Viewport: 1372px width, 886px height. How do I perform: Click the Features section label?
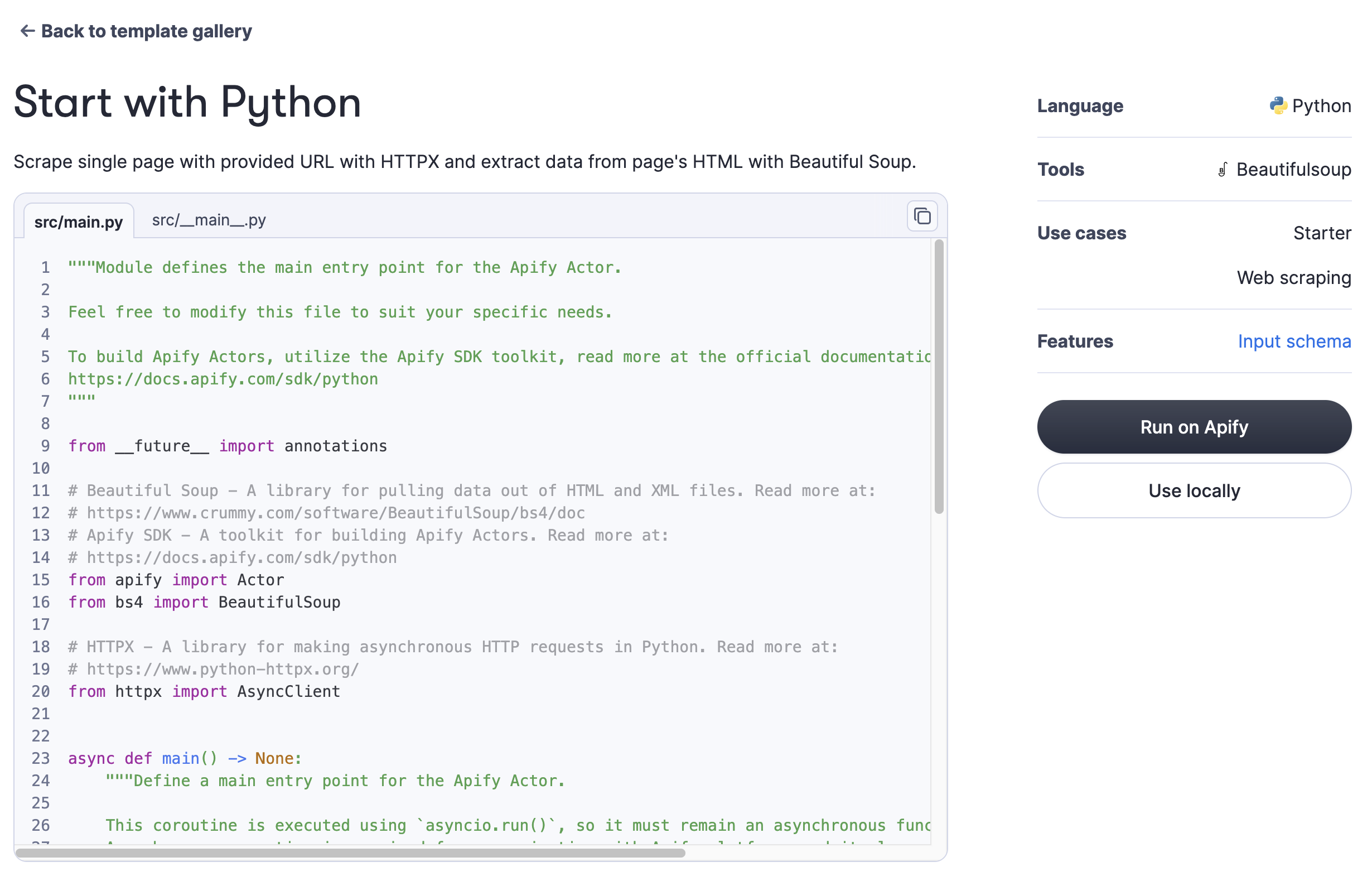pos(1075,340)
